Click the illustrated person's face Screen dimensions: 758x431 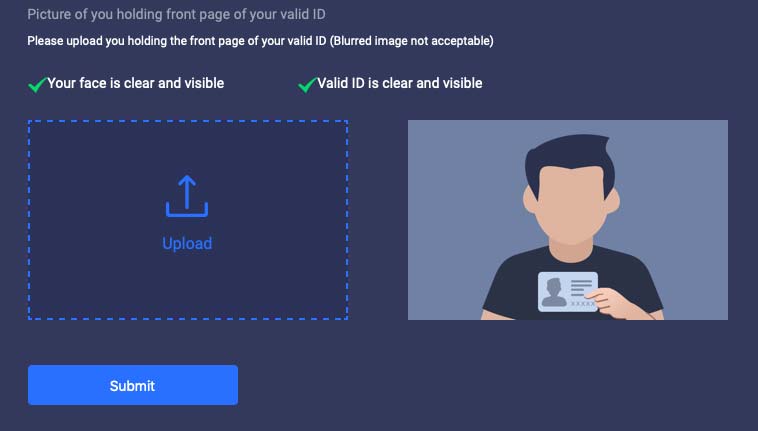(571, 203)
